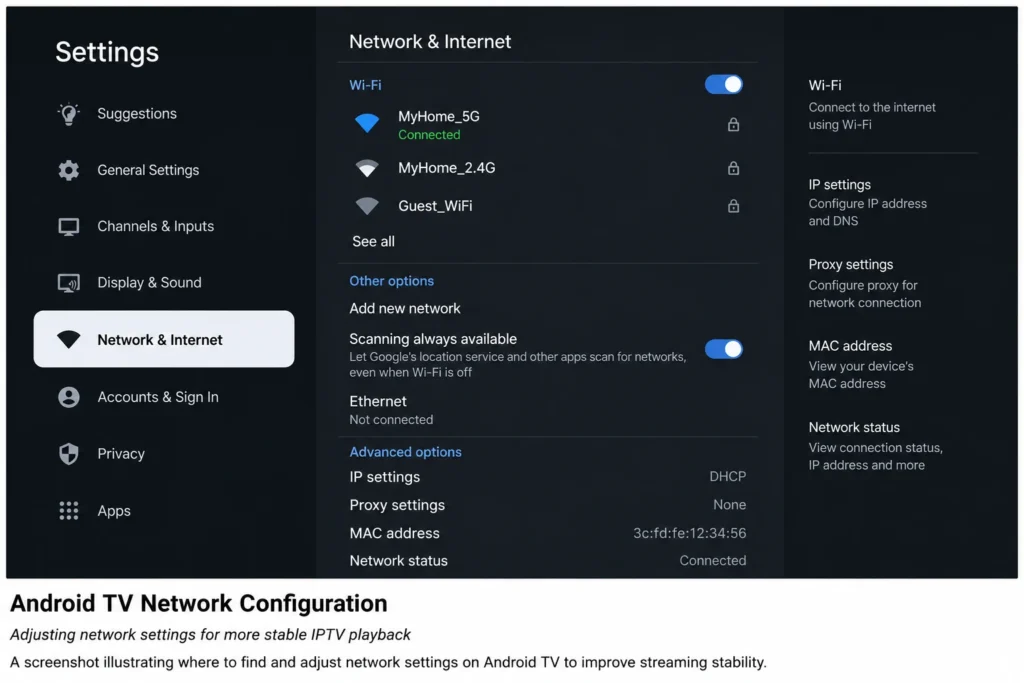Viewport: 1024px width, 683px height.
Task: Go to Channels & Inputs settings
Action: (x=163, y=227)
